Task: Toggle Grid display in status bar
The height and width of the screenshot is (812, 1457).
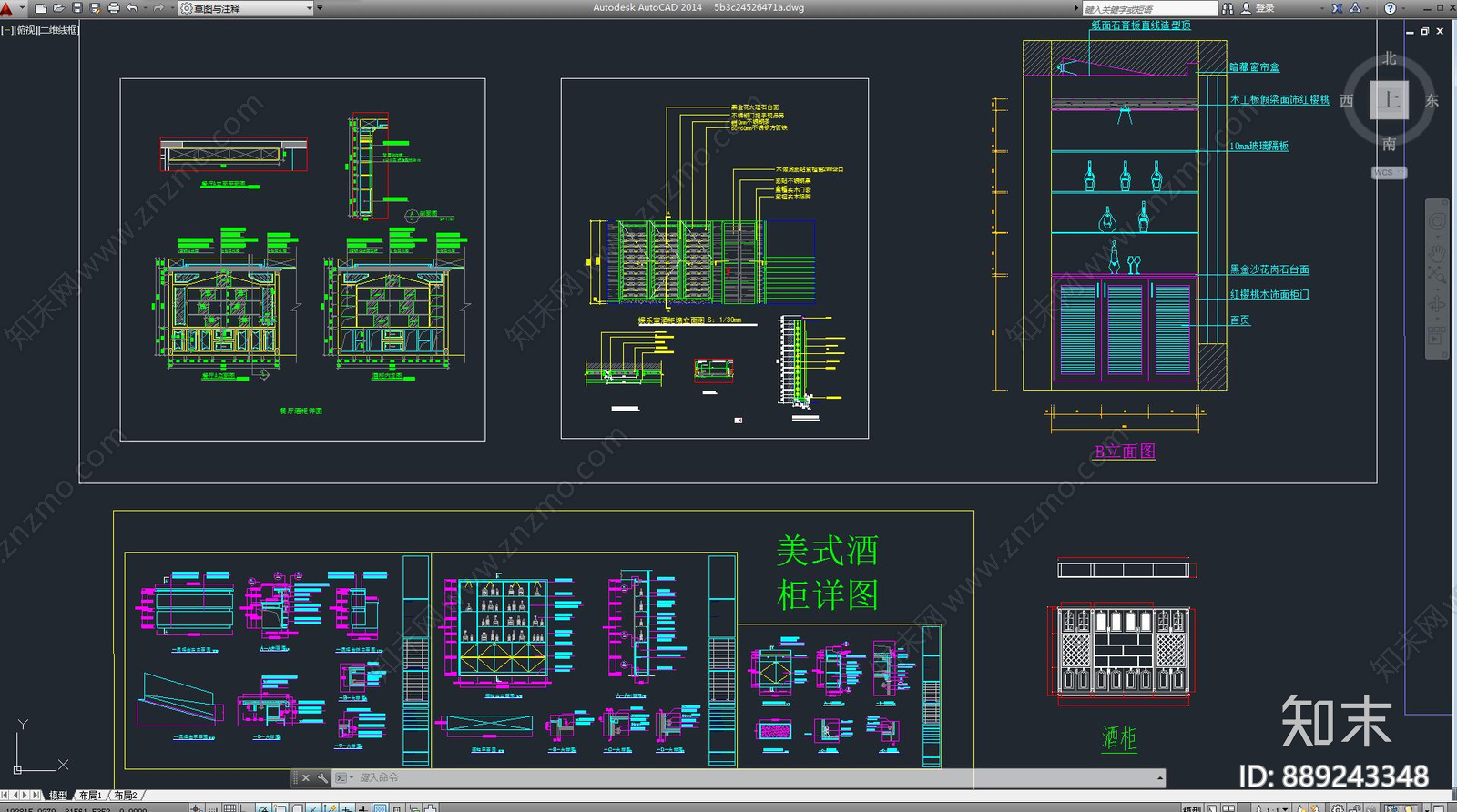Action: coord(229,807)
